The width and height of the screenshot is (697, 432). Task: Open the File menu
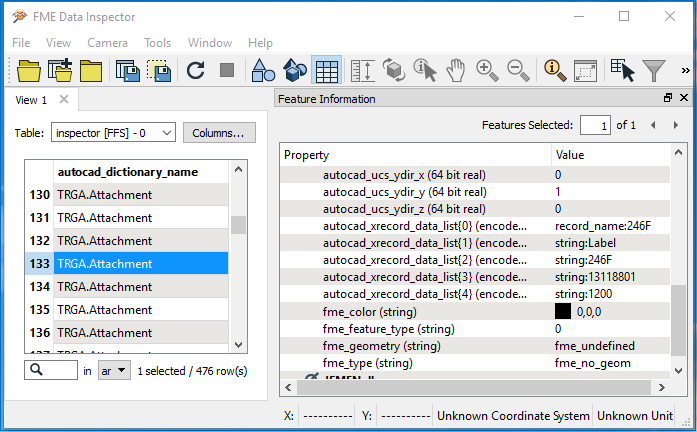coord(21,43)
